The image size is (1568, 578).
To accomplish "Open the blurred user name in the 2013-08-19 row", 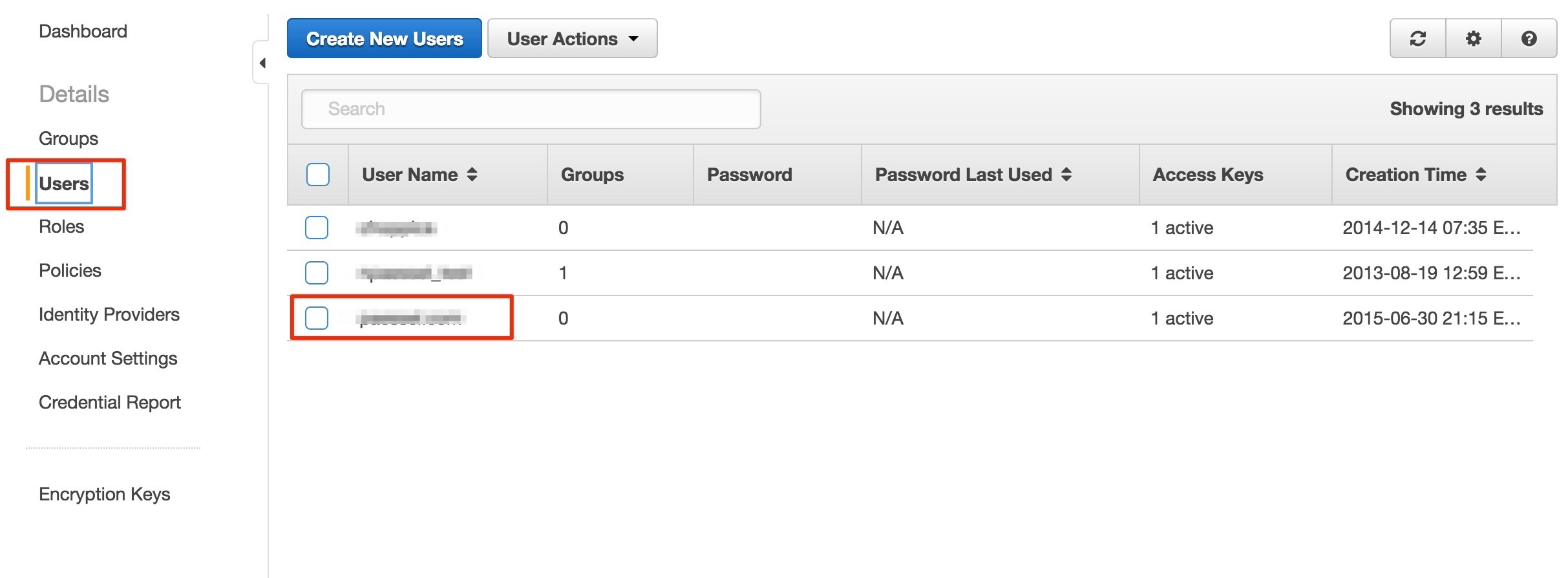I will tap(415, 273).
